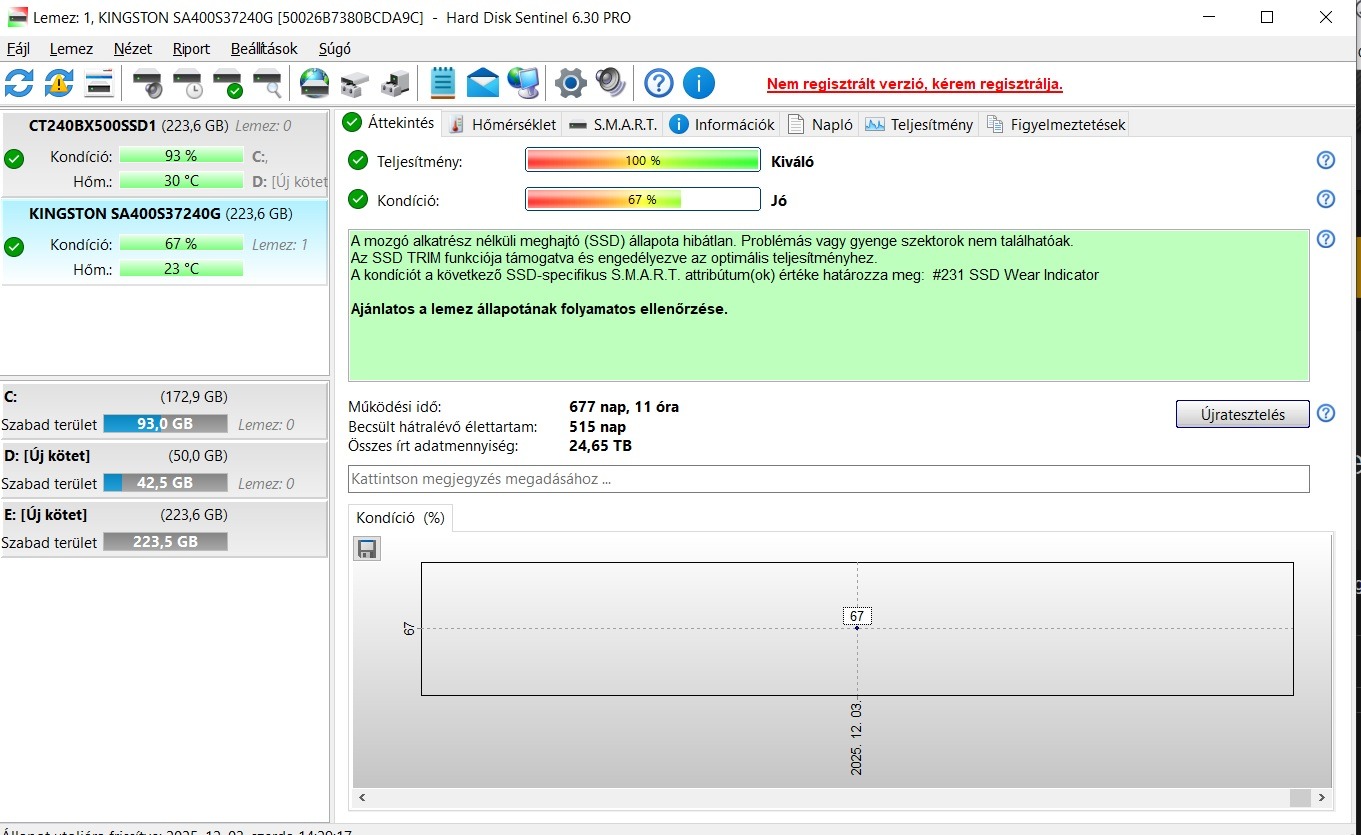Select the KINGSTON SA400S37240G disk entry
The width and height of the screenshot is (1361, 835).
pyautogui.click(x=164, y=242)
